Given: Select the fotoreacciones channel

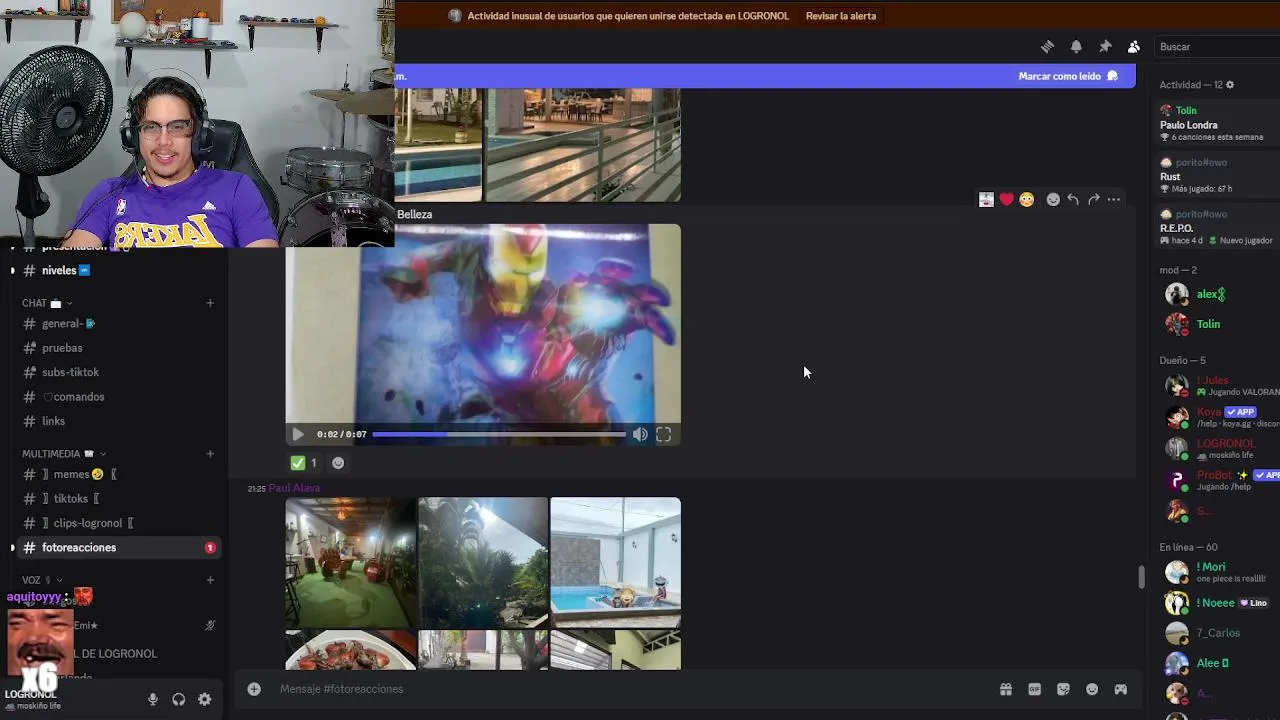Looking at the screenshot, I should pos(118,548).
